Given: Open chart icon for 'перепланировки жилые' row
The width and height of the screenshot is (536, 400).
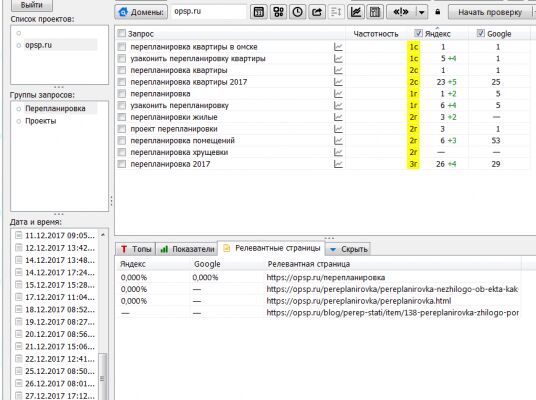Looking at the screenshot, I should coord(338,117).
